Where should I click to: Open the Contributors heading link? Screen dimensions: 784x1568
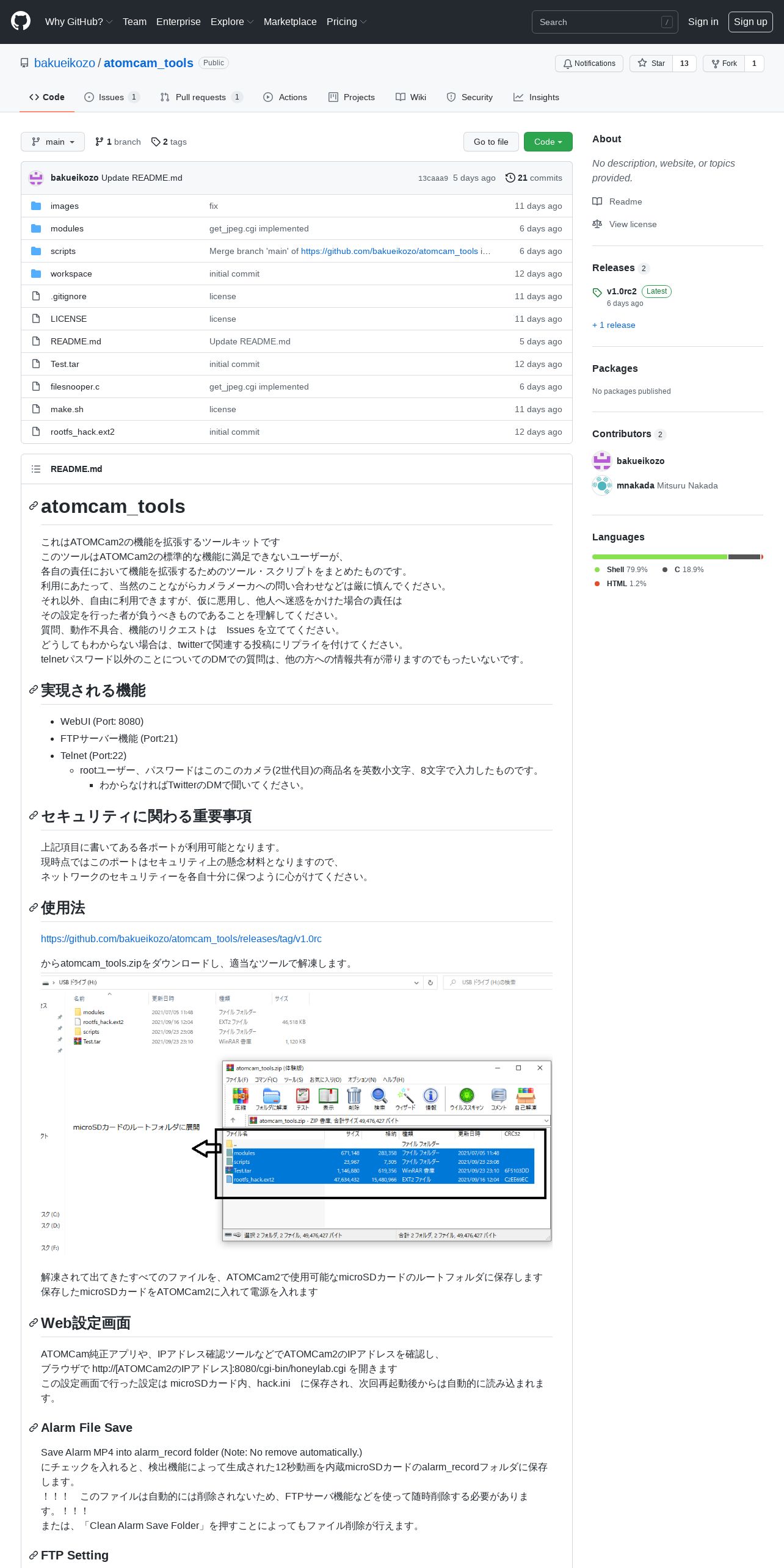(629, 434)
